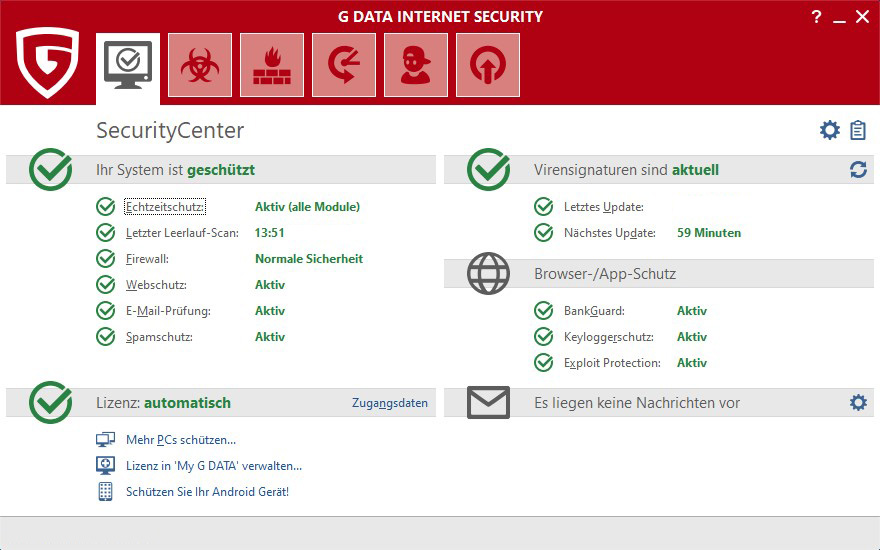Open help via the question mark
The height and width of the screenshot is (550, 880).
817,16
